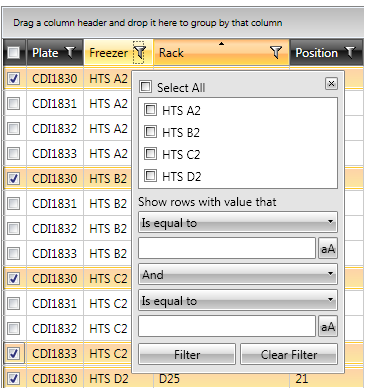Open the Rack column filter funnel

[276, 52]
